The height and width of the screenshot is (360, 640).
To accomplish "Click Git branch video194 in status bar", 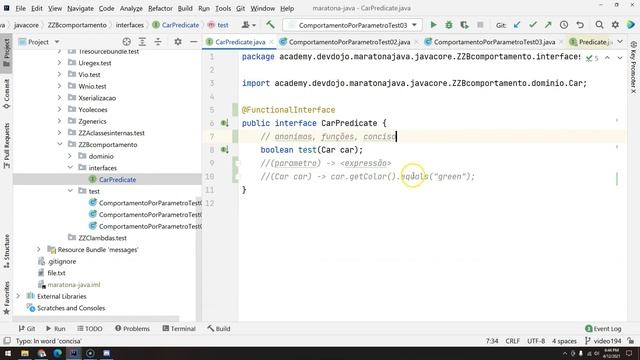I will pyautogui.click(x=603, y=341).
